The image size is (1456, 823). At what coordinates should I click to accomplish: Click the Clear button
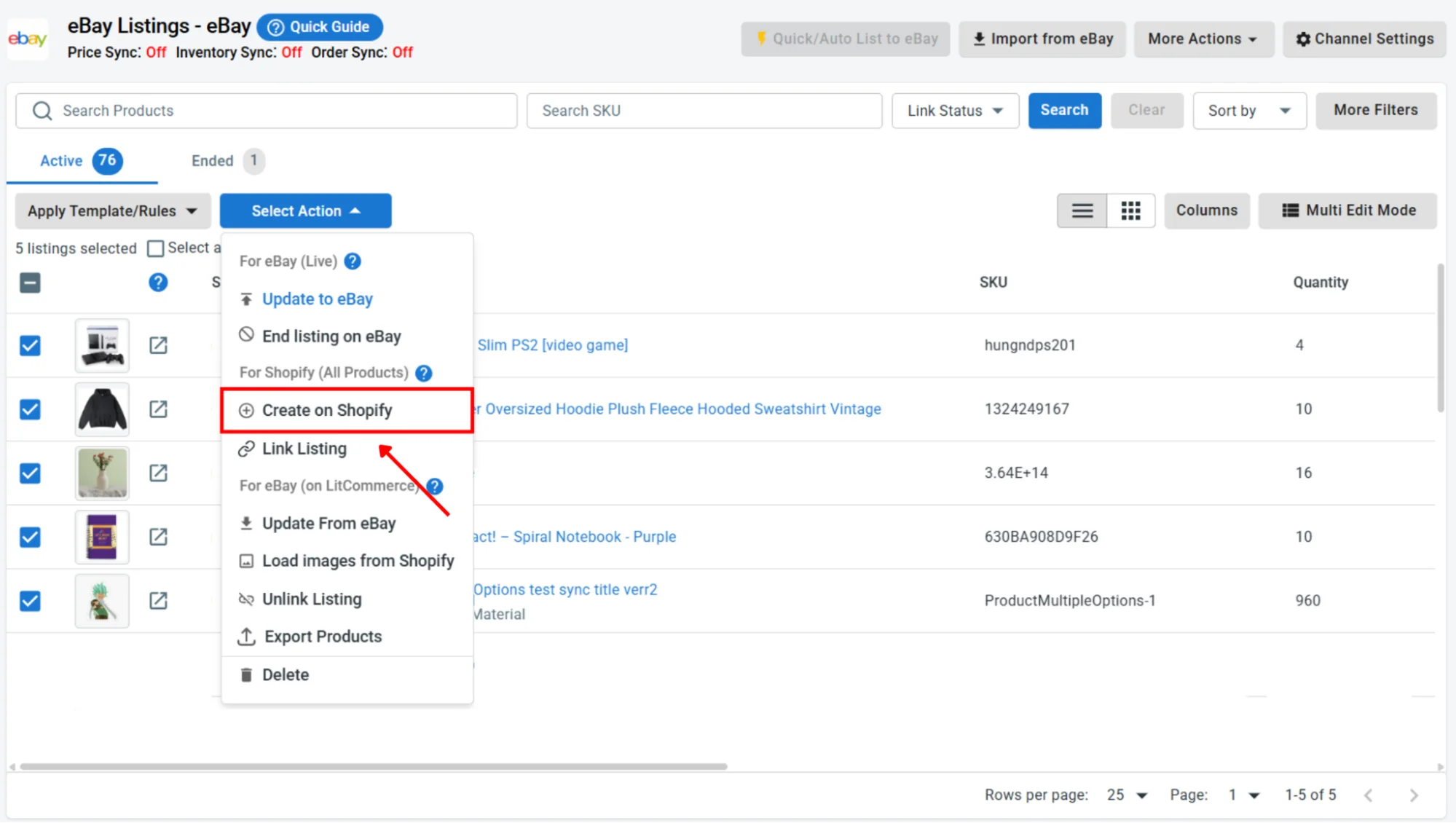(1146, 110)
